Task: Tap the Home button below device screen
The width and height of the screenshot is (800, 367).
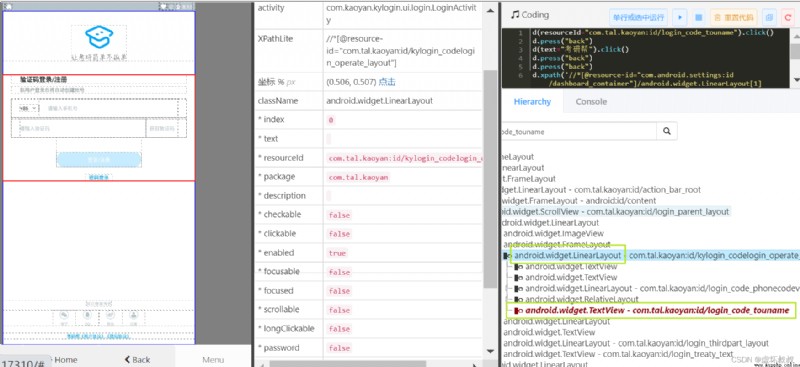Action: coord(65,360)
